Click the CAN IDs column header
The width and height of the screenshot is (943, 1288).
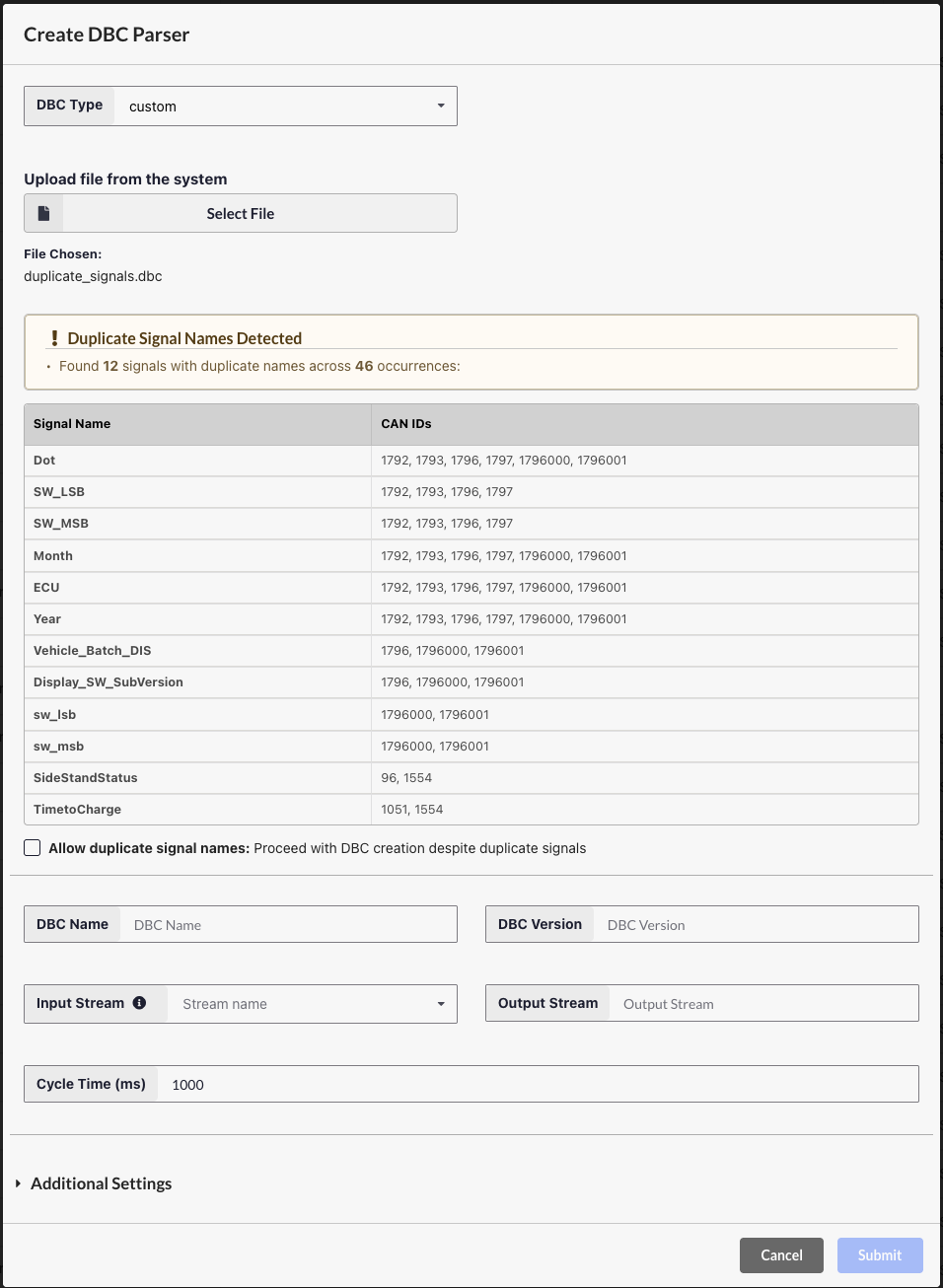[645, 424]
